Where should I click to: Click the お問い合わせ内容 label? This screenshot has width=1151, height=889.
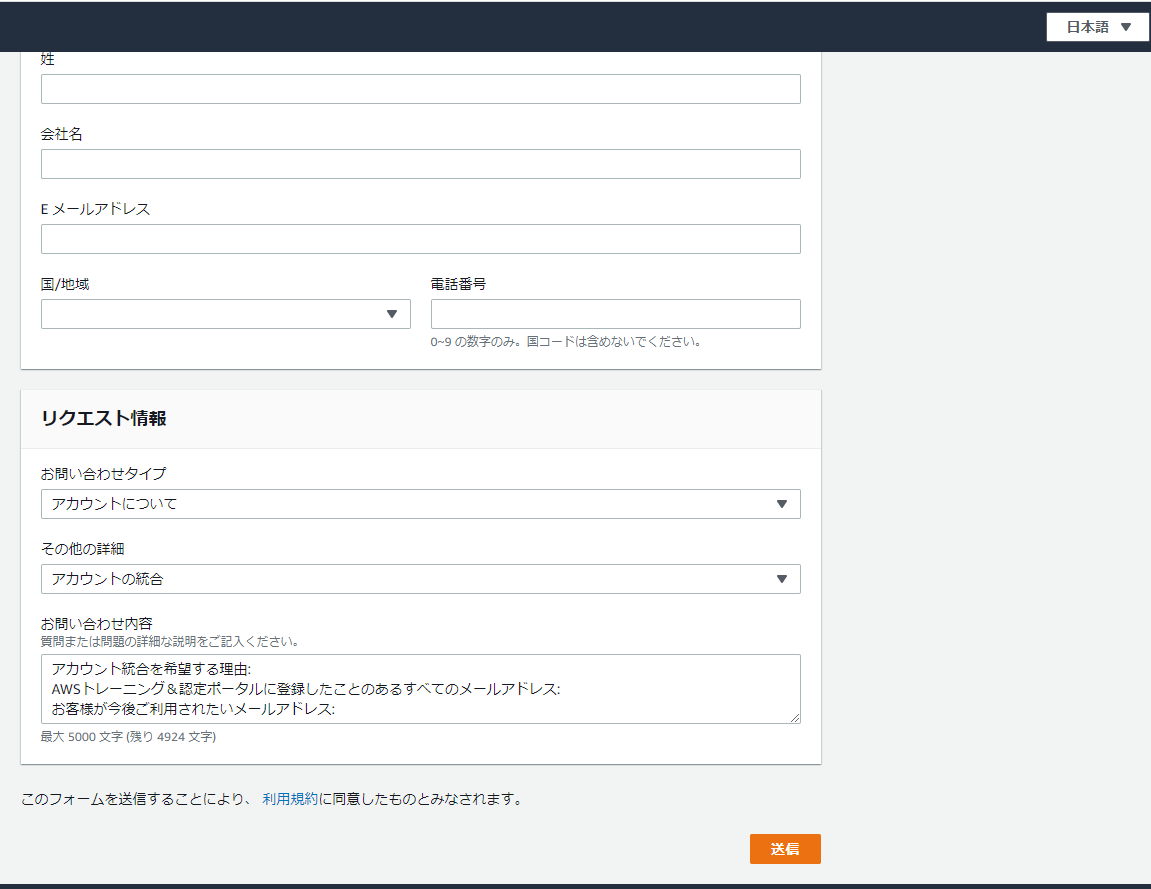coord(96,624)
